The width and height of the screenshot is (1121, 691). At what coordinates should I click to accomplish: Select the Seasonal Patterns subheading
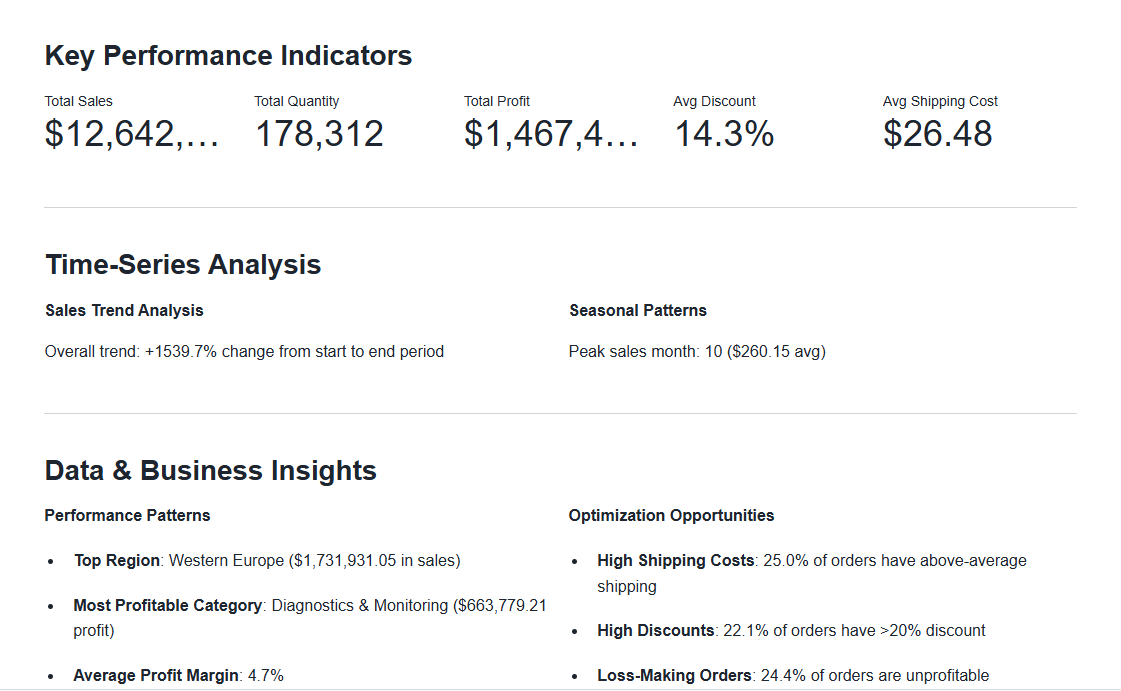click(x=637, y=311)
